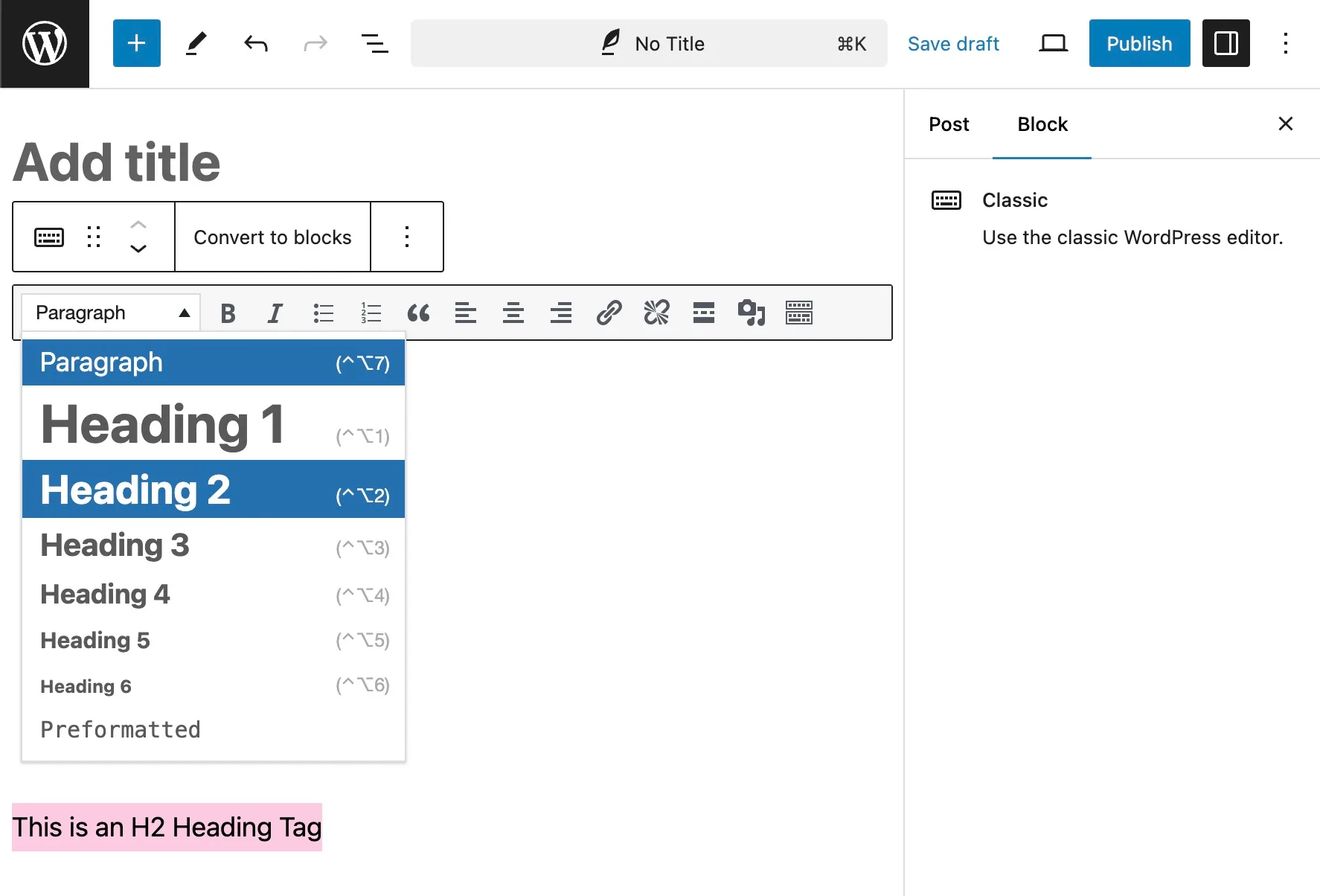Toggle the Settings sidebar panel icon
This screenshot has width=1320, height=896.
[x=1226, y=43]
